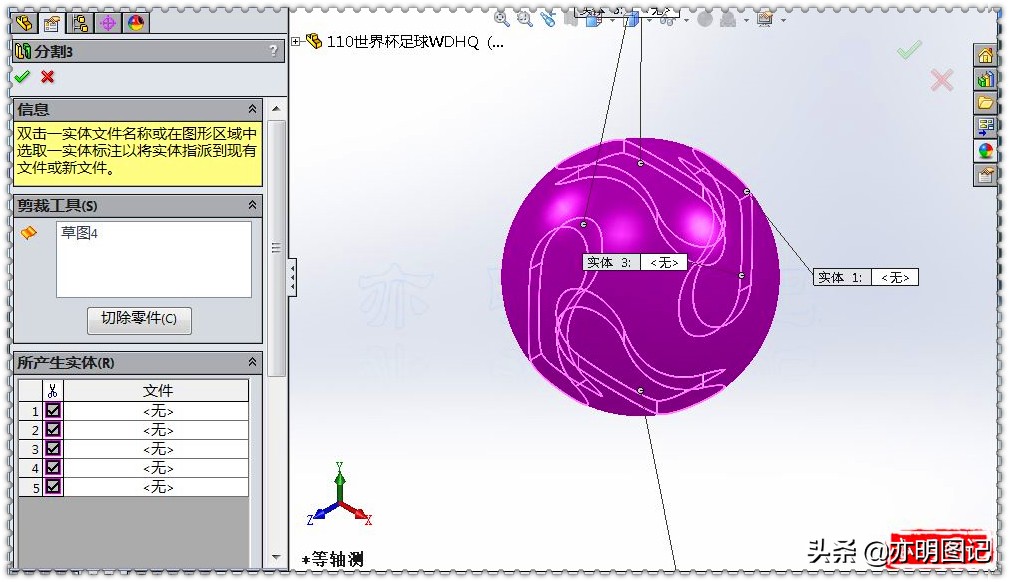Click the display style cube icon in heads-up toolbar
1009x582 pixels.
tap(632, 20)
